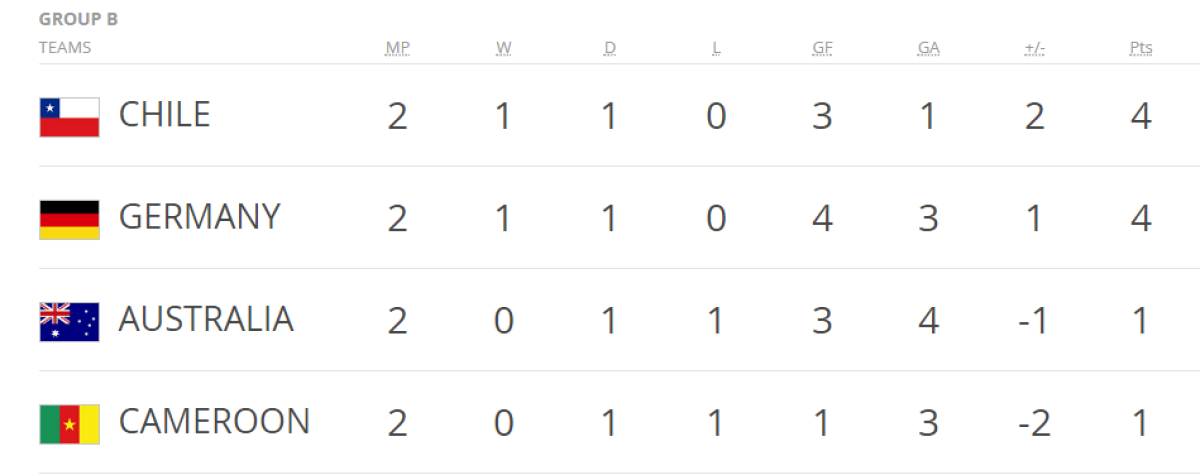Click the Cameroon flag icon
The image size is (1200, 475).
(x=69, y=424)
